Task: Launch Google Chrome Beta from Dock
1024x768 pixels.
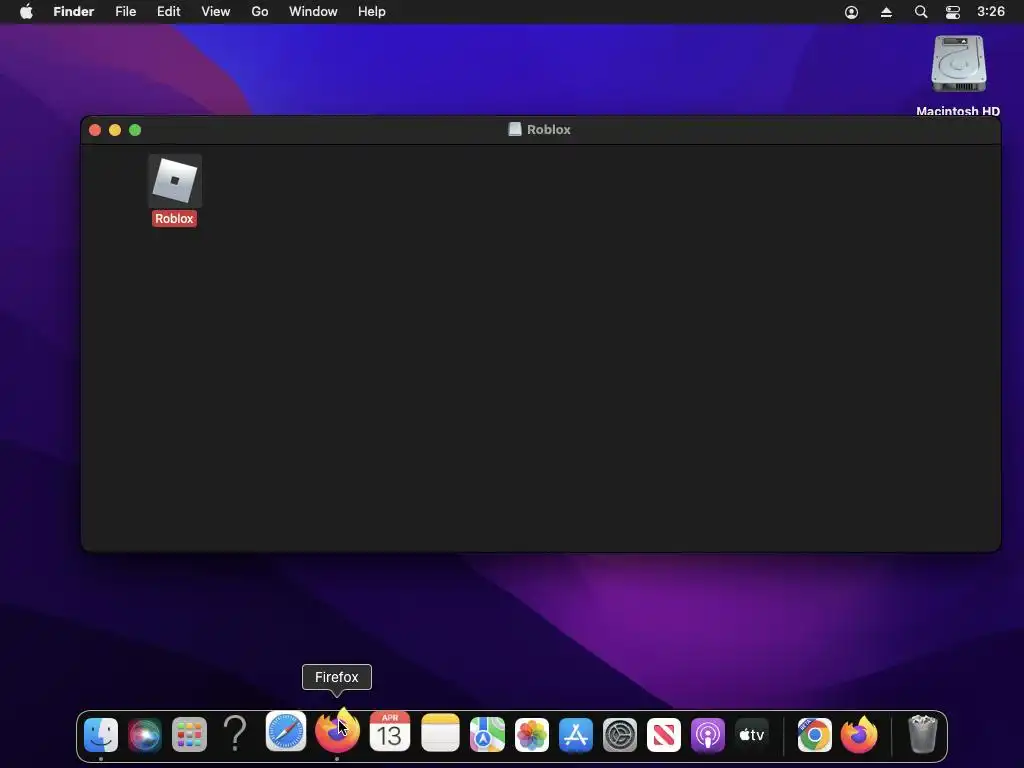Action: 814,734
